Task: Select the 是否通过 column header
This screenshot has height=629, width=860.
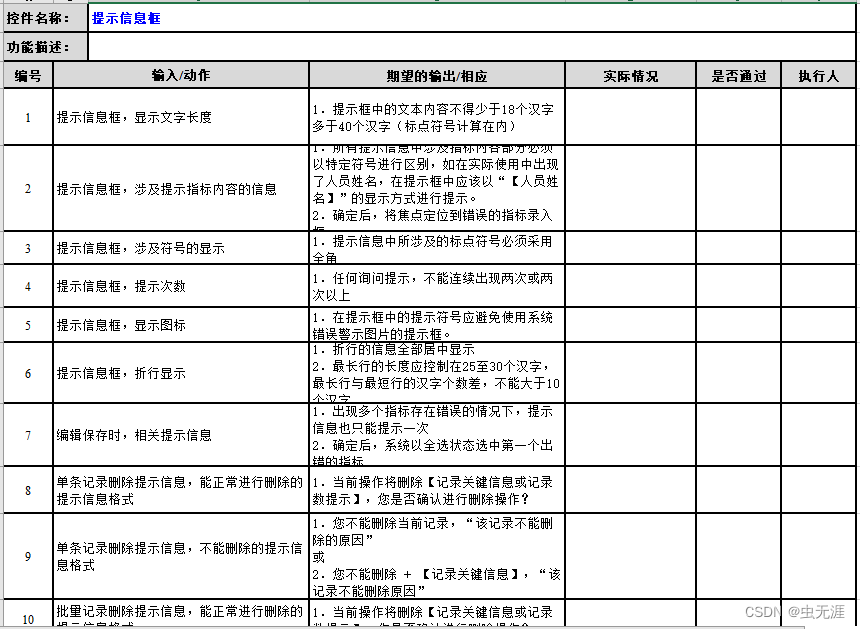Action: click(x=738, y=75)
